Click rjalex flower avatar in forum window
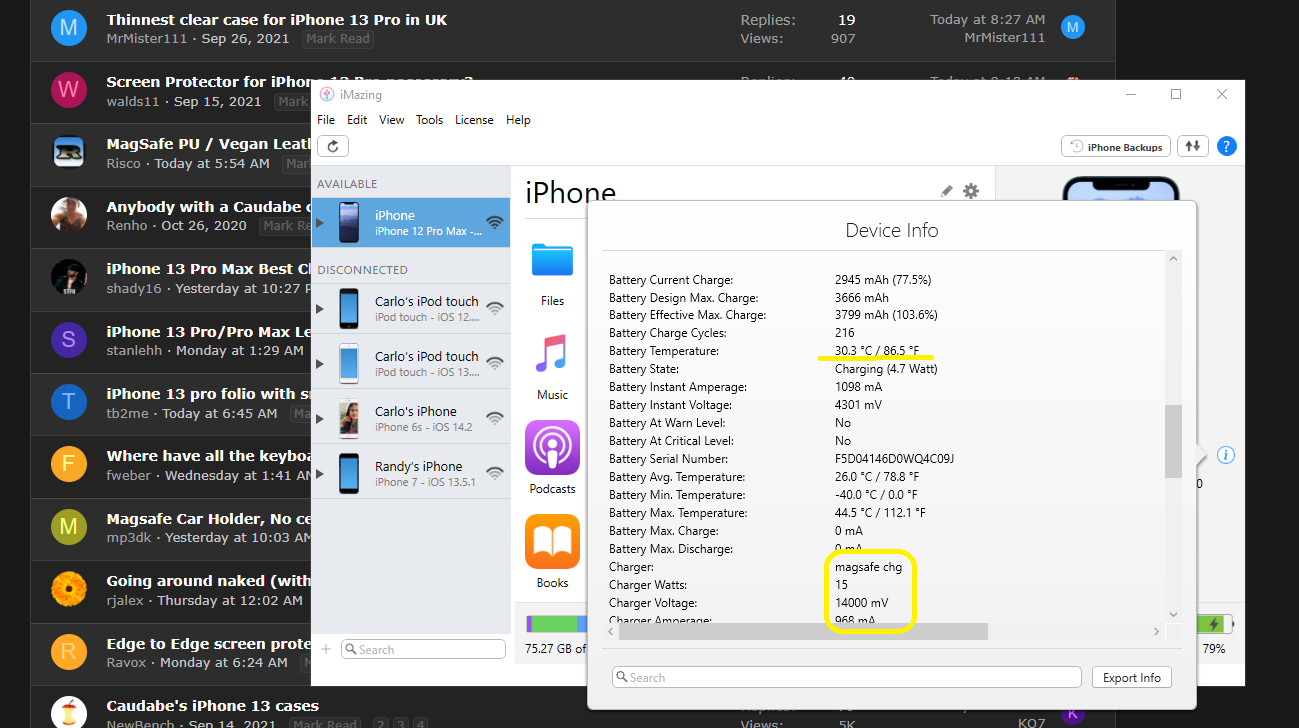Viewport: 1299px width, 728px height. tap(68, 590)
